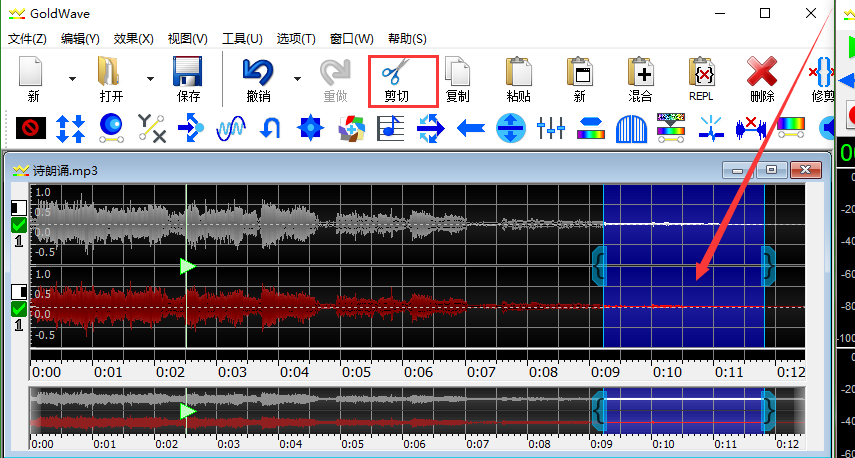Open the colorful plug-in effect icon with plus
The width and height of the screenshot is (855, 458).
click(351, 129)
